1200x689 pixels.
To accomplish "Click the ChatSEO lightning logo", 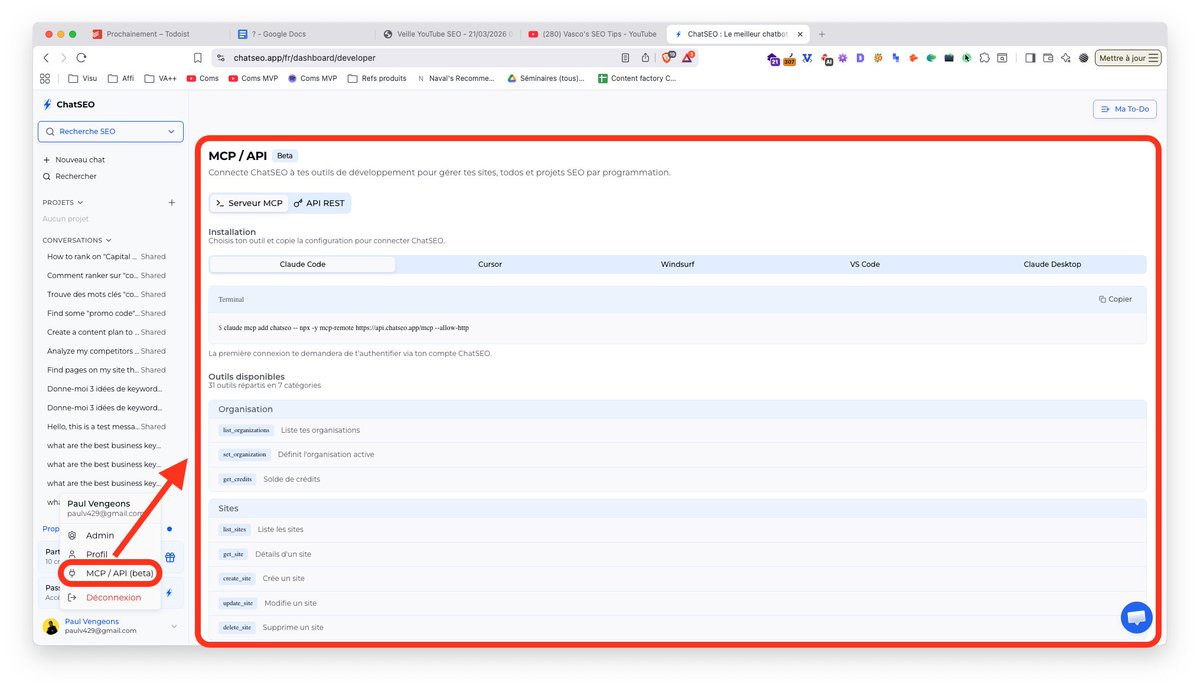I will click(x=47, y=104).
